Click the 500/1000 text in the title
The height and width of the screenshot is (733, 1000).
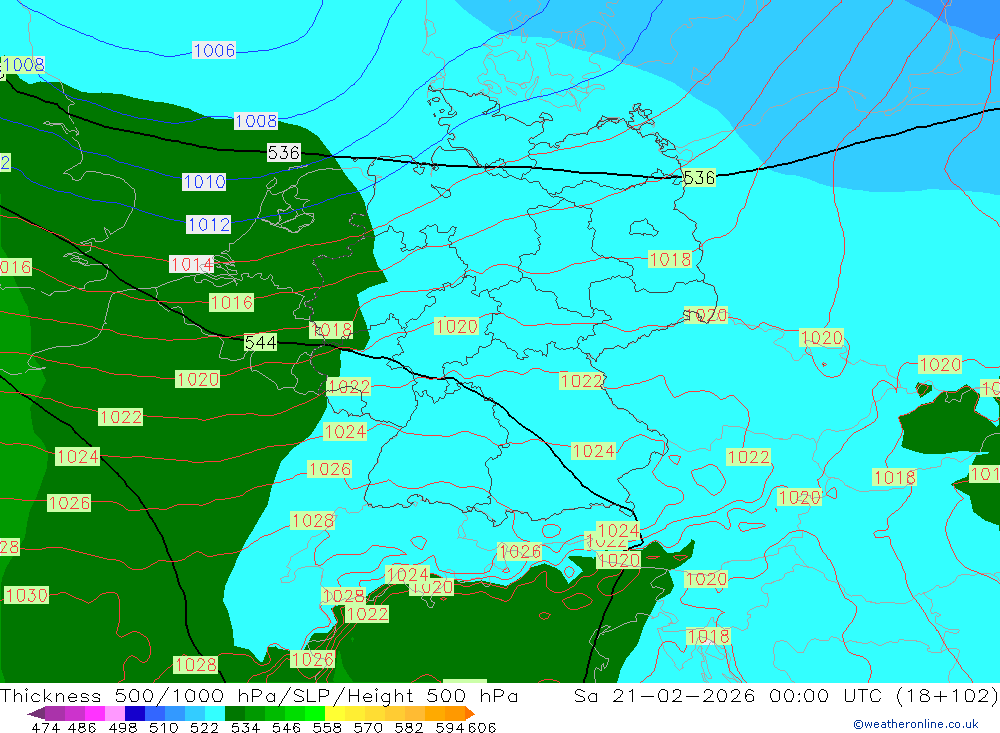click(169, 695)
